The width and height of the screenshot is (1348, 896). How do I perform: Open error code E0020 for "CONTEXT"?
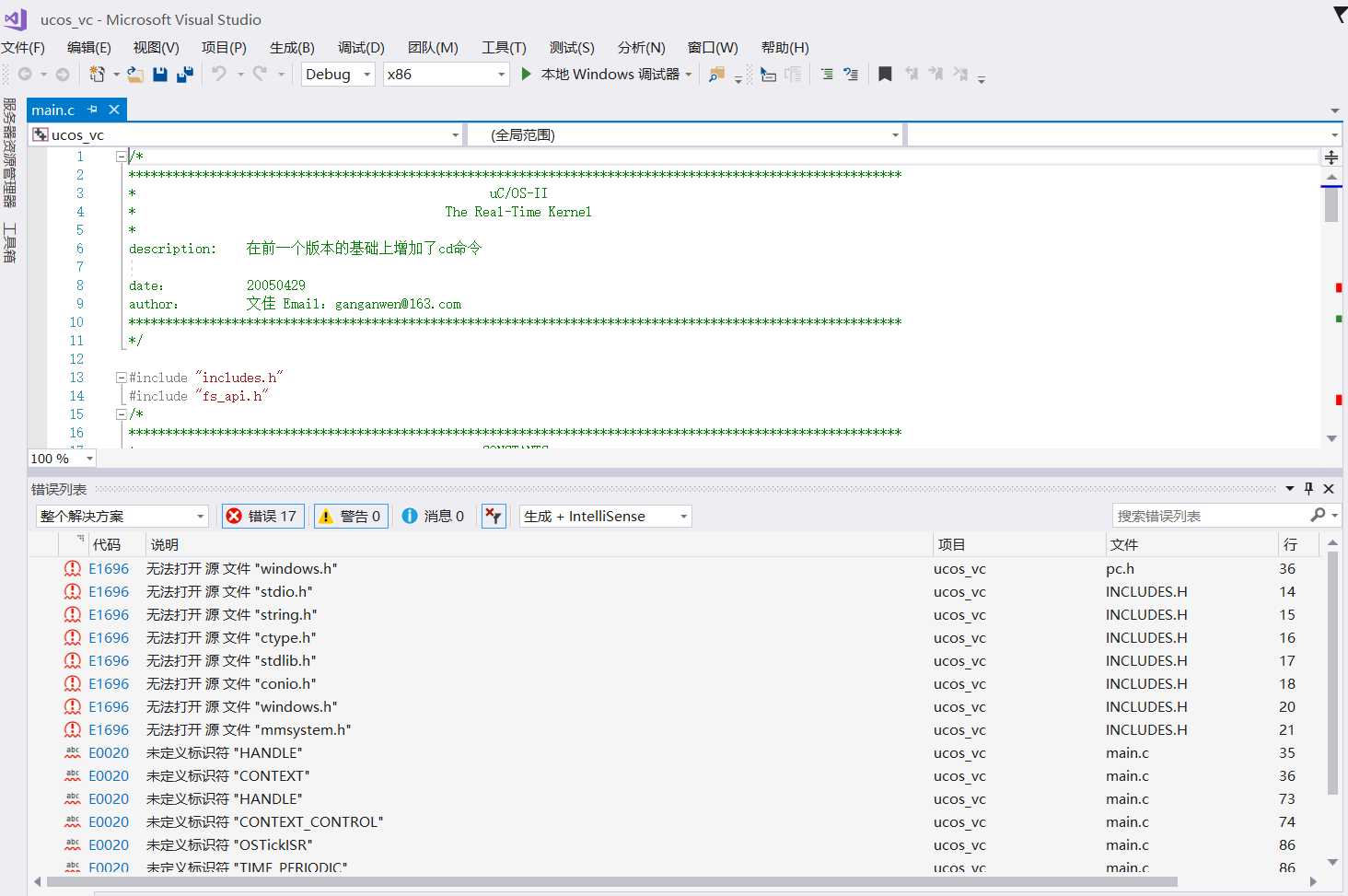tap(109, 775)
